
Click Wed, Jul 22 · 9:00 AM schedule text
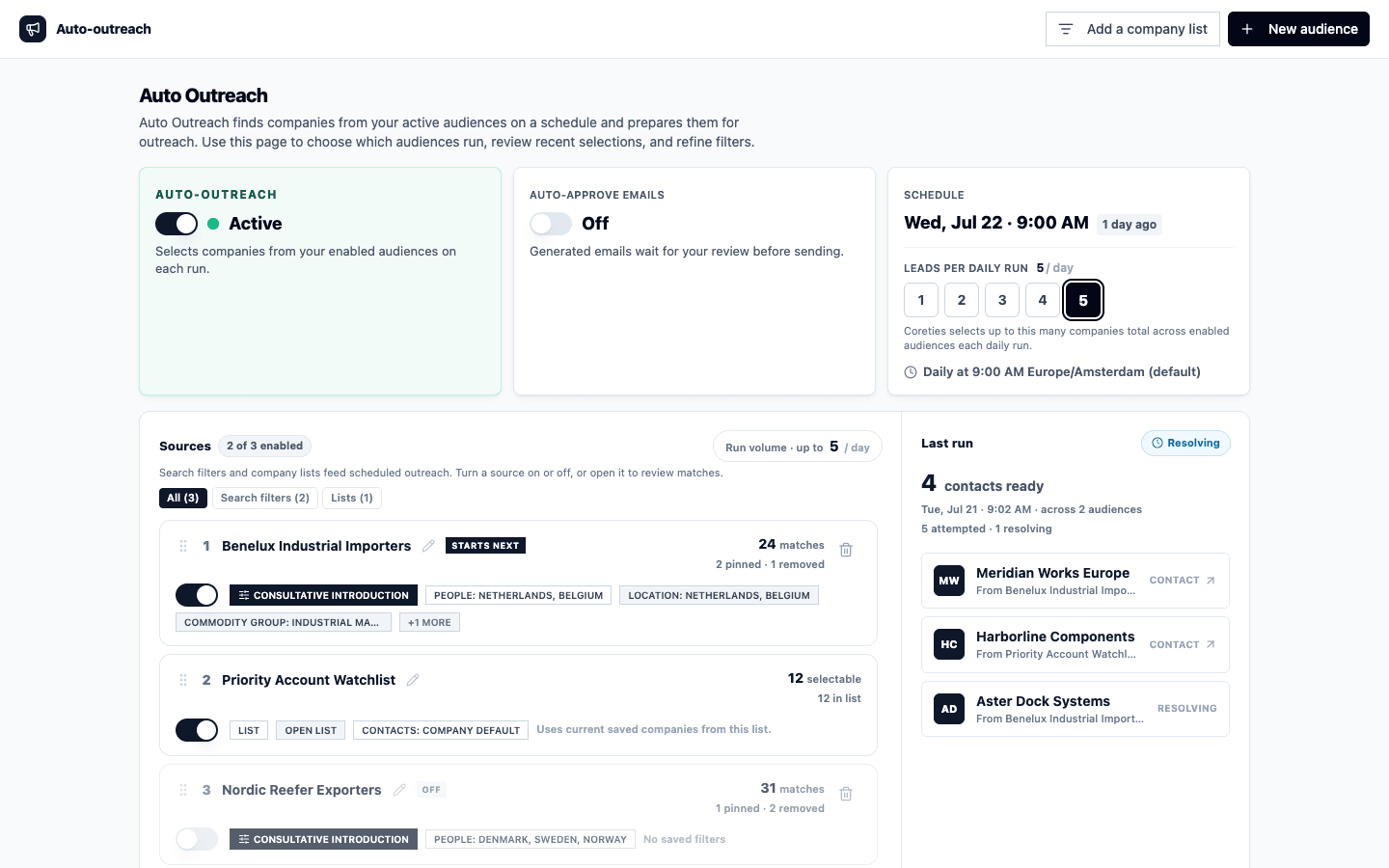[996, 223]
